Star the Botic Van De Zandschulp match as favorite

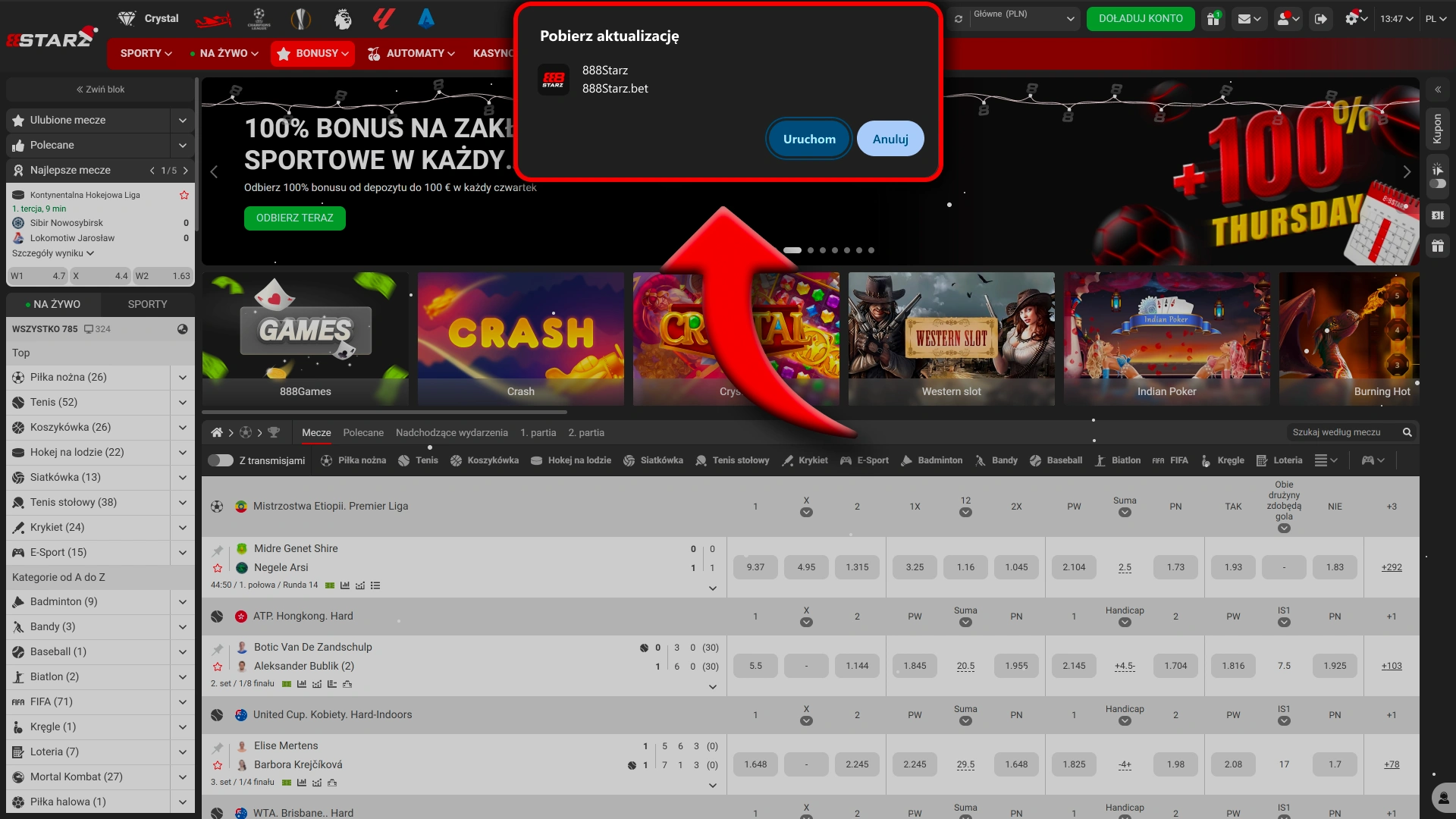point(218,667)
